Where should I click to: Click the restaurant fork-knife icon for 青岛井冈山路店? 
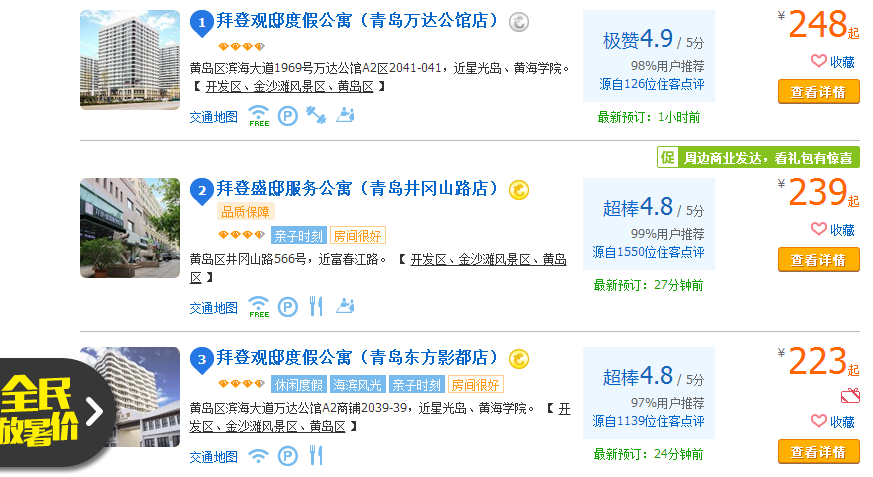coord(316,306)
